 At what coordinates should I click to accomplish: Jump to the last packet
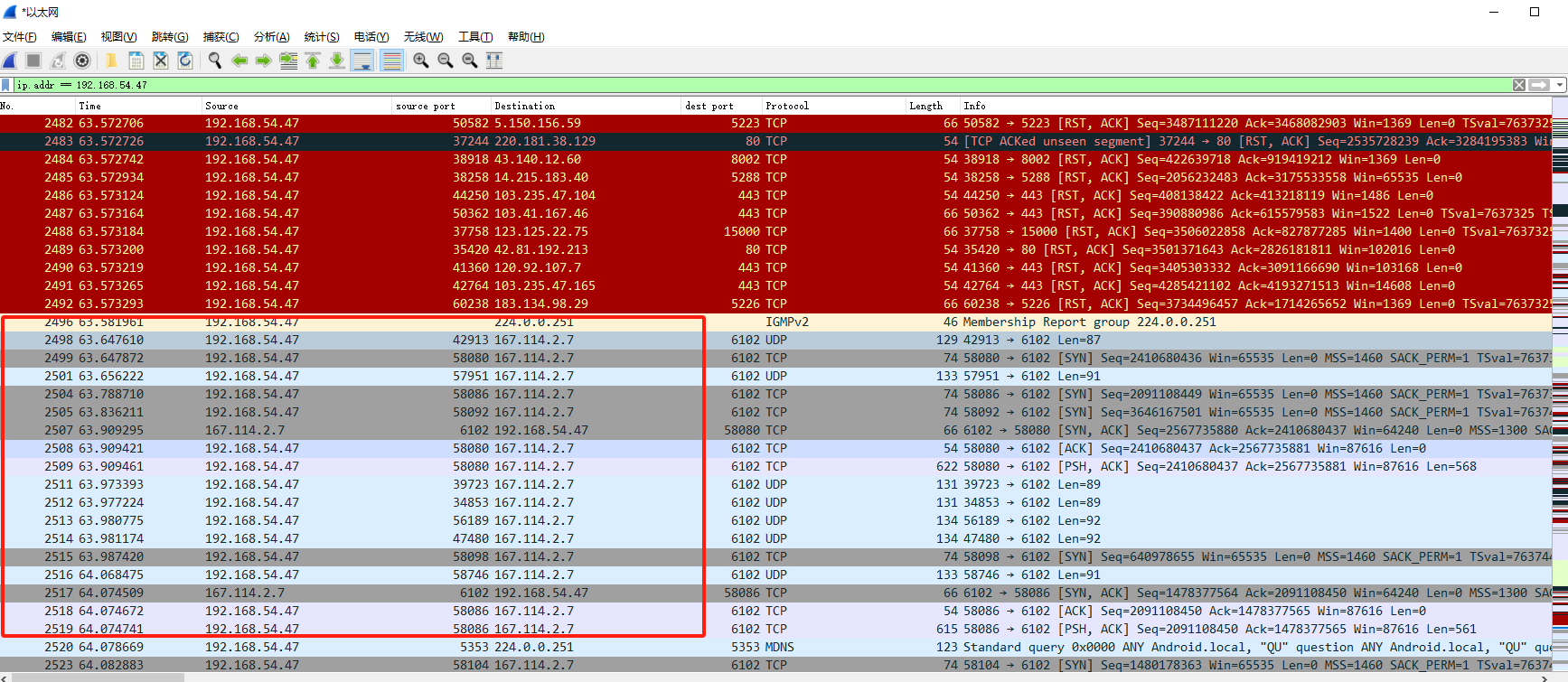(336, 61)
